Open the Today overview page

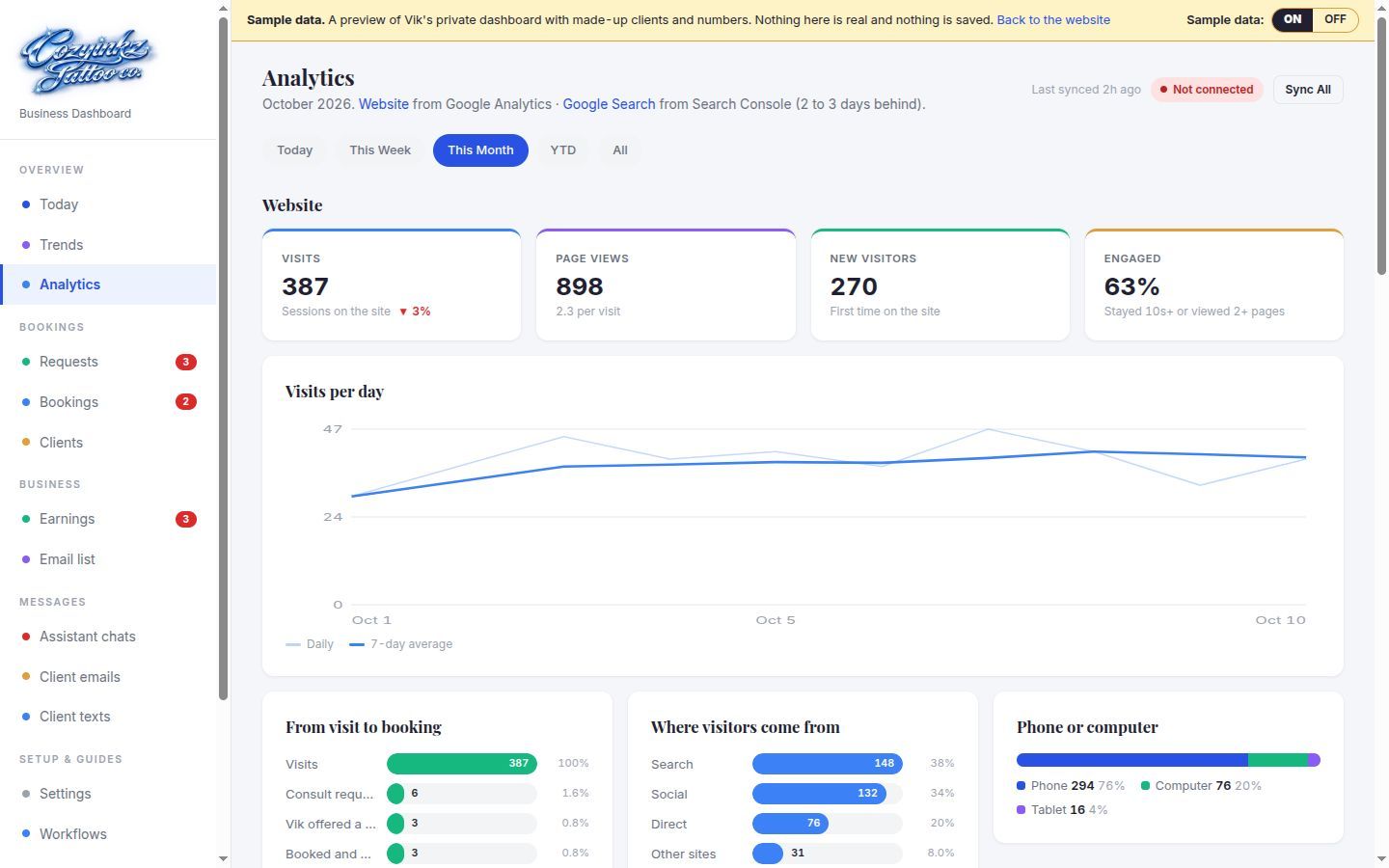click(108, 204)
